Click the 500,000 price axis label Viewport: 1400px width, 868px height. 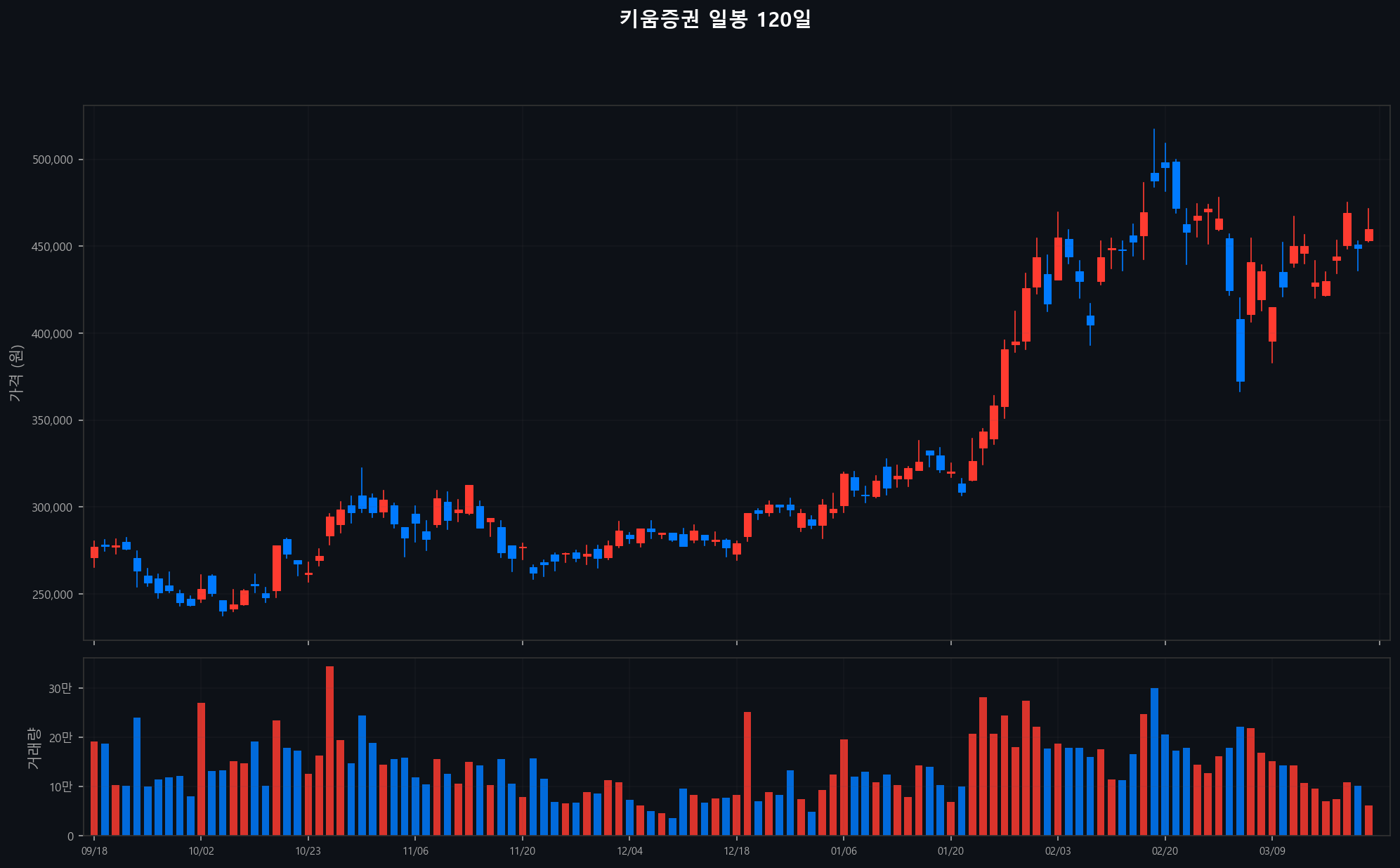click(53, 160)
